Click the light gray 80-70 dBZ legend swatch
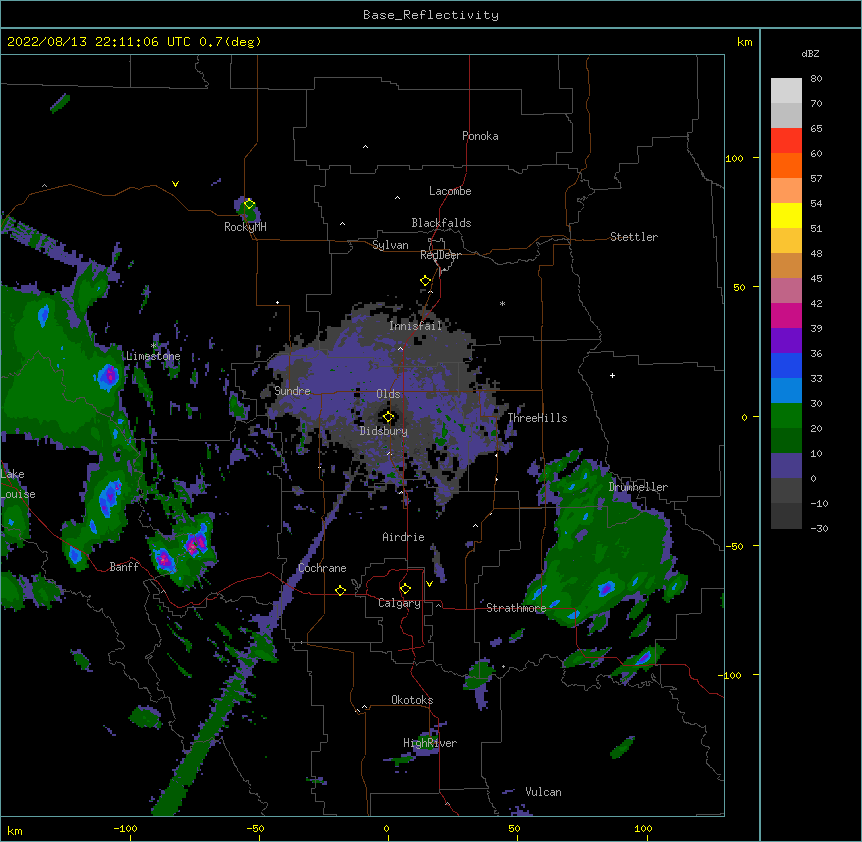Image resolution: width=862 pixels, height=842 pixels. (x=786, y=91)
